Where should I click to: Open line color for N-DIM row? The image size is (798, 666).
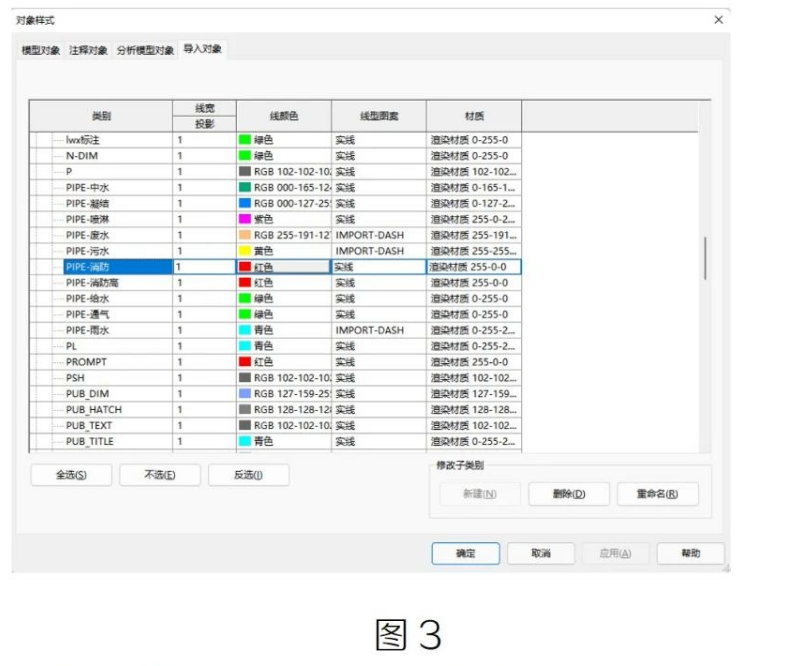click(x=284, y=156)
